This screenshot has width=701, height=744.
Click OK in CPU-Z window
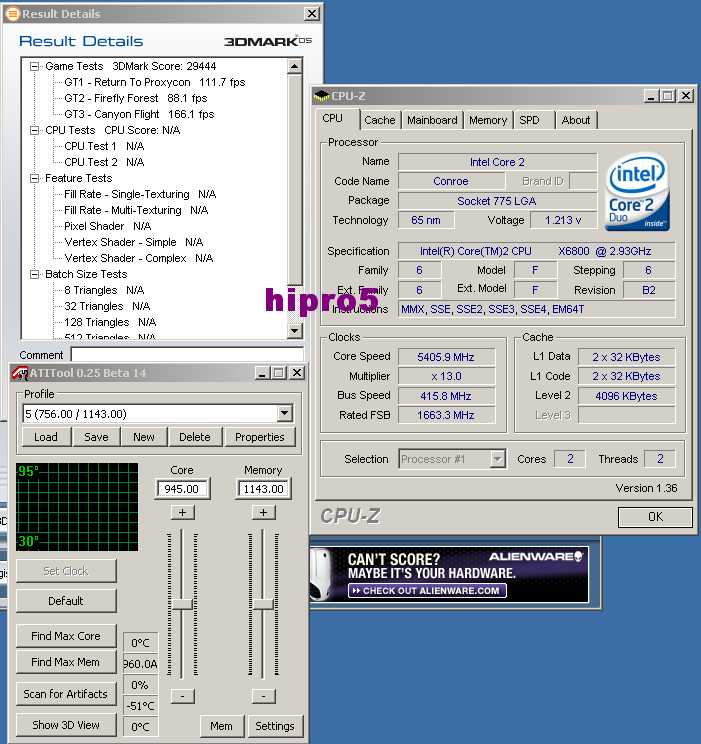[x=655, y=517]
